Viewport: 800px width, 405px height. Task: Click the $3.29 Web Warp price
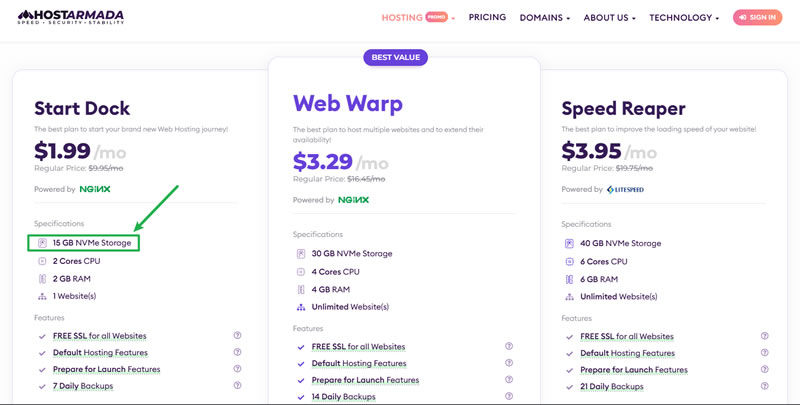pos(322,162)
